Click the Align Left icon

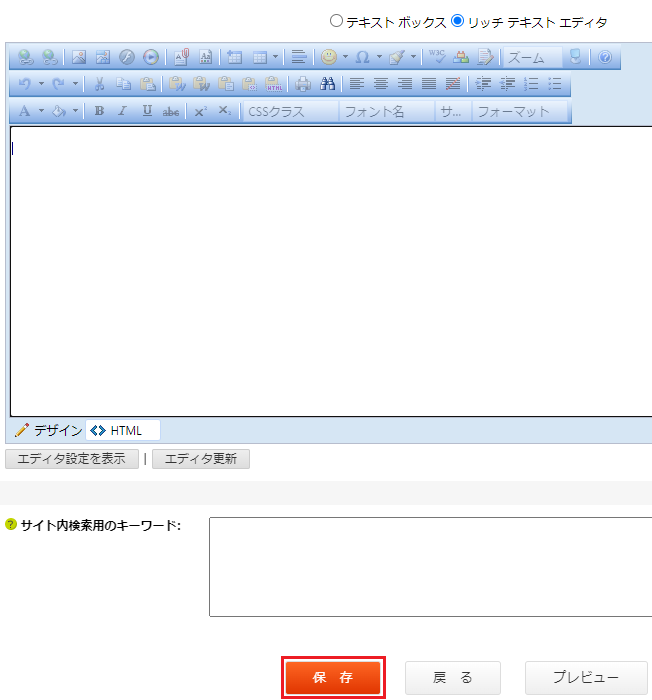click(x=357, y=83)
